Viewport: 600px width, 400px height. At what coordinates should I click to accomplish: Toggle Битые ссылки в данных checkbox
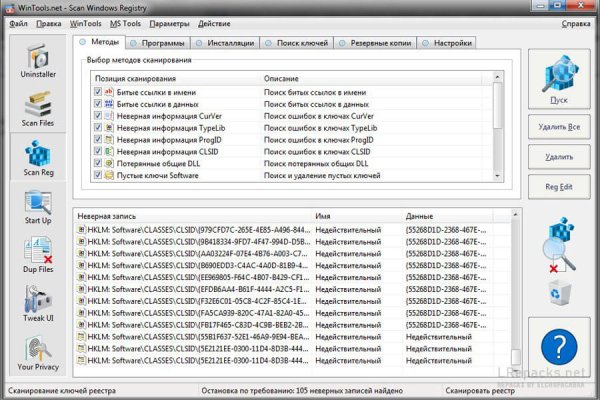pos(98,104)
